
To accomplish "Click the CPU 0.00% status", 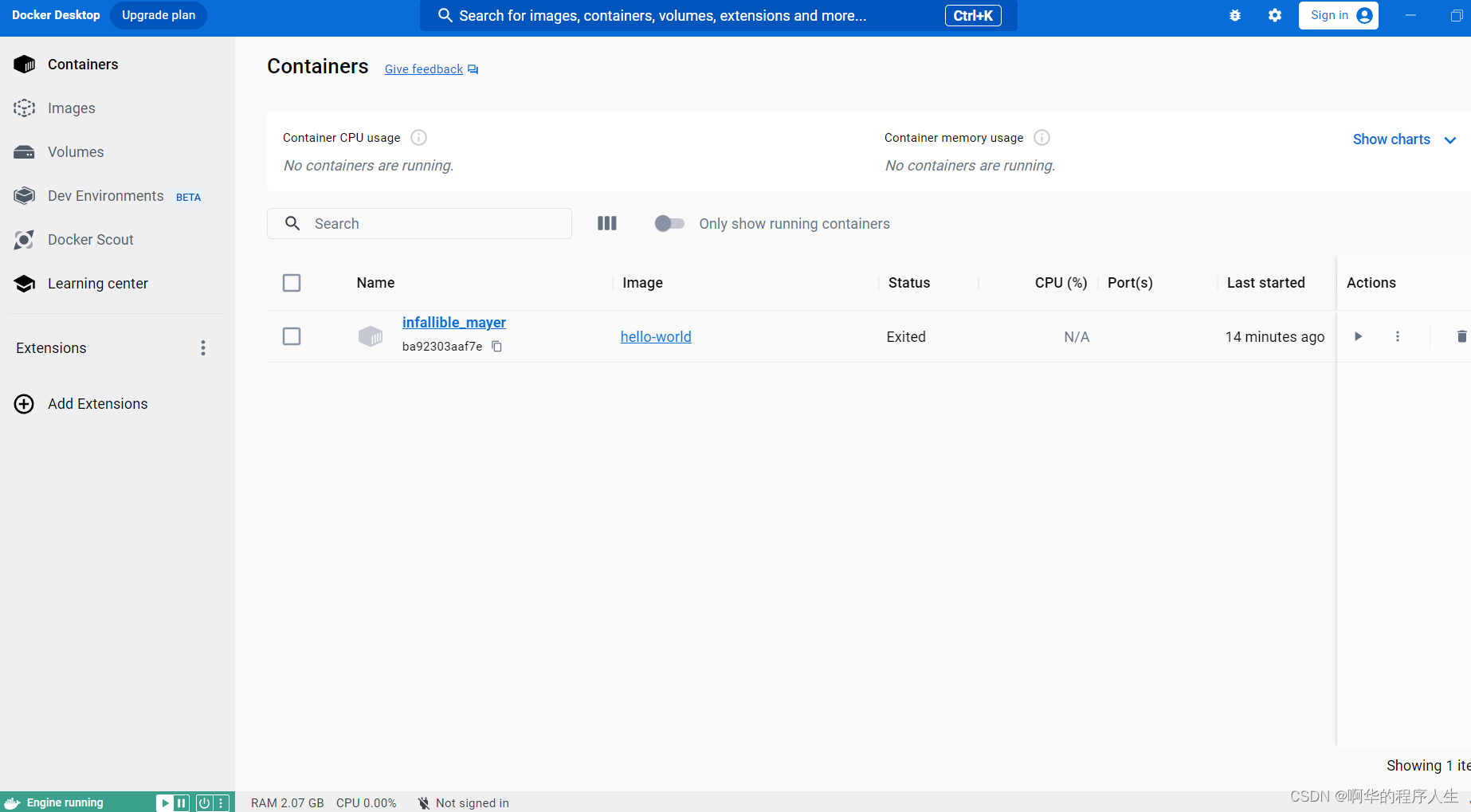I will pos(367,803).
